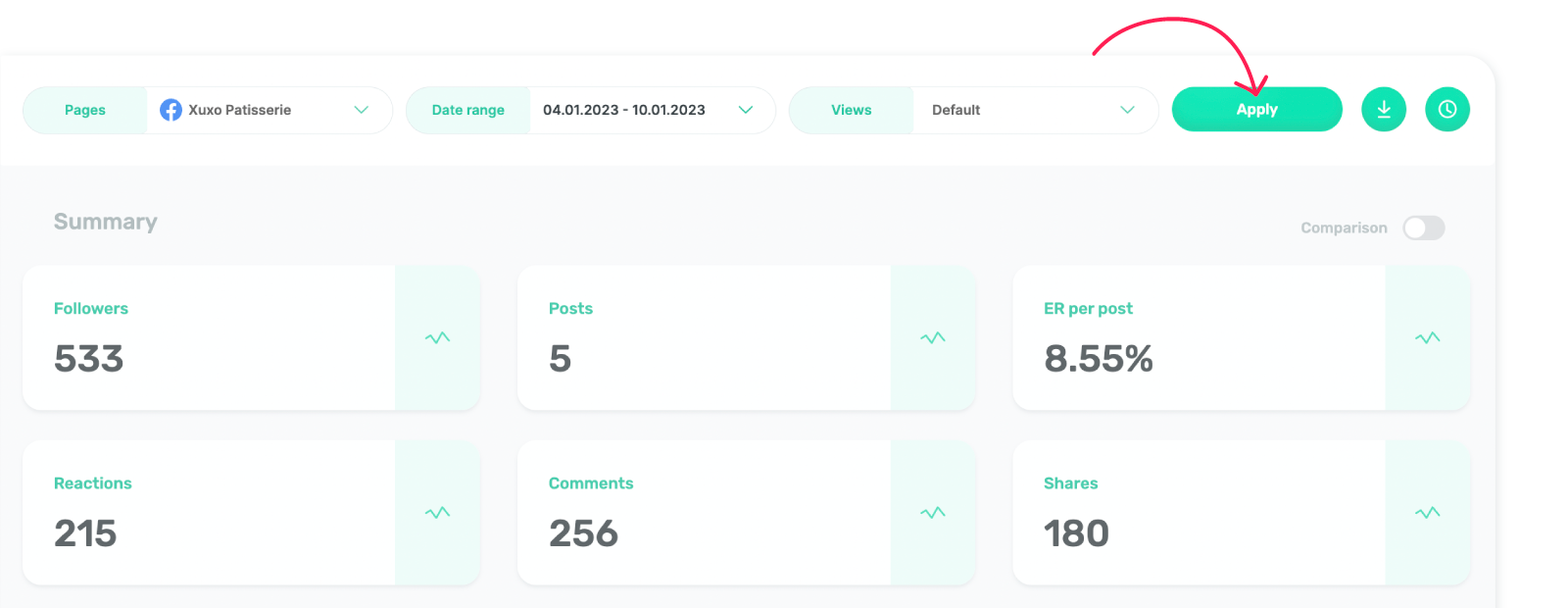Open the Shares card trend graph icon
The width and height of the screenshot is (1568, 608).
[1428, 512]
